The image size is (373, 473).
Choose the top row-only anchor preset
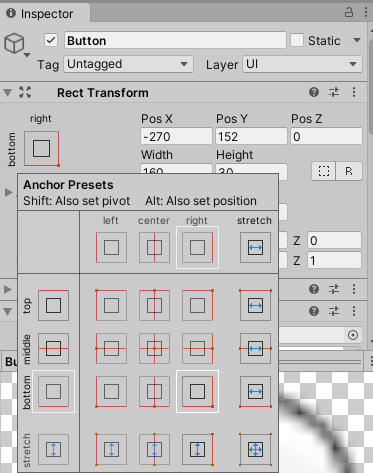(53, 305)
